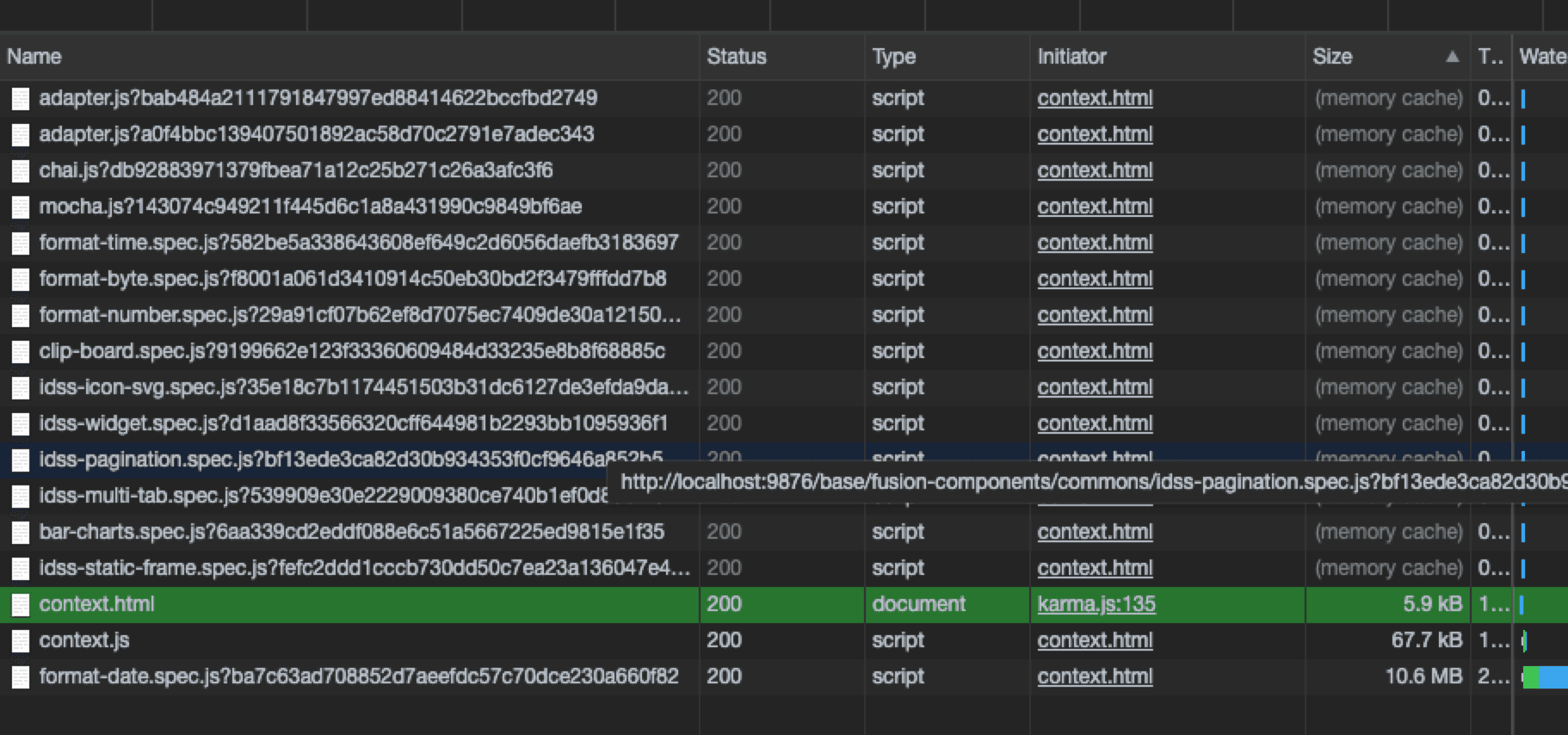Select the chai.js request row
Image resolution: width=1568 pixels, height=735 pixels.
pos(296,170)
